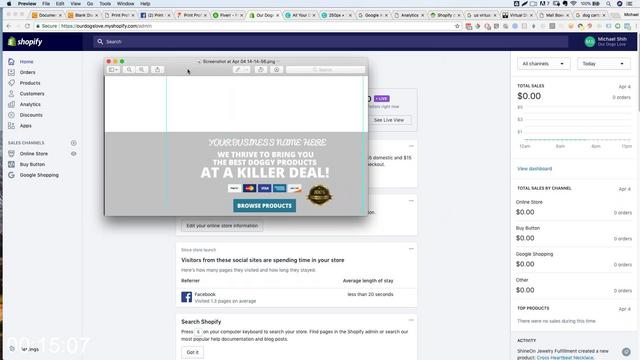
Task: Go back in the browser
Action: pos(9,26)
